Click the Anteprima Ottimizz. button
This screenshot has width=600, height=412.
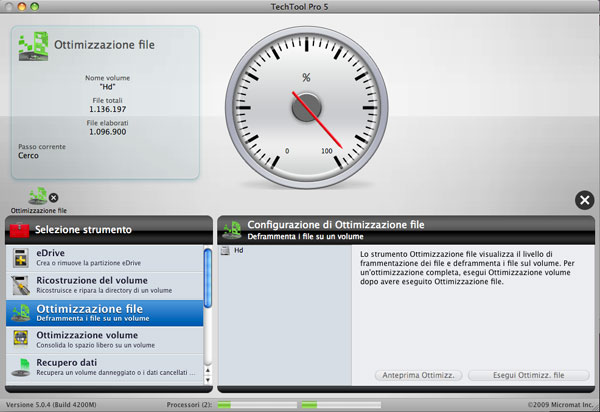pos(418,375)
